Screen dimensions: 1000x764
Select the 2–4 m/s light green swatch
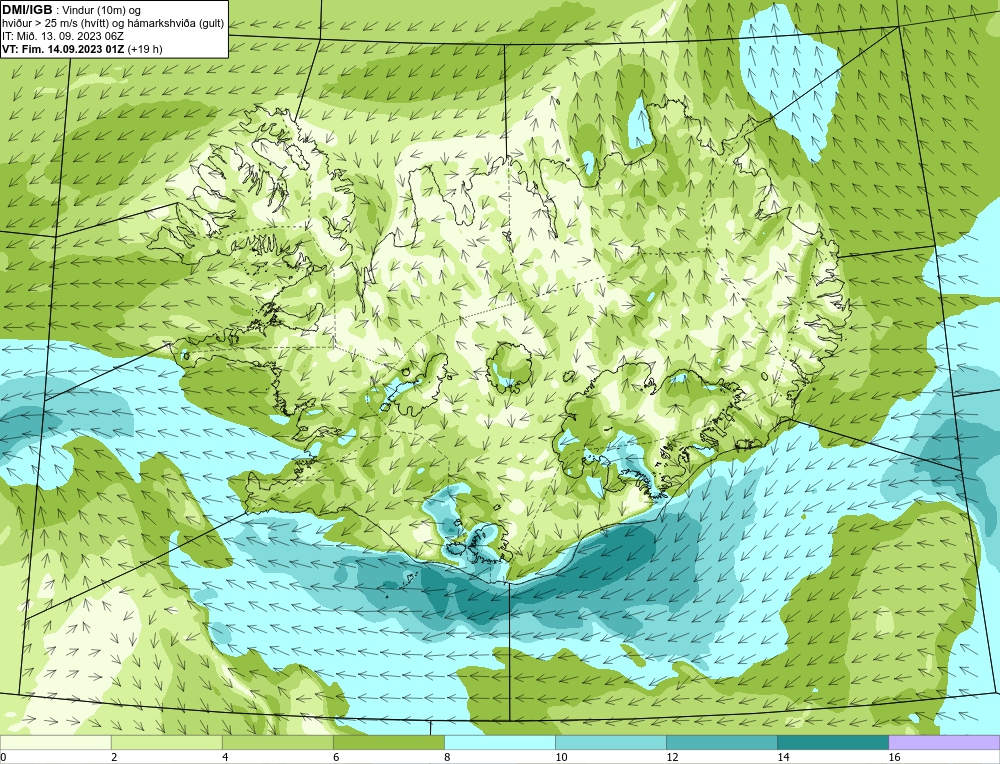click(166, 742)
